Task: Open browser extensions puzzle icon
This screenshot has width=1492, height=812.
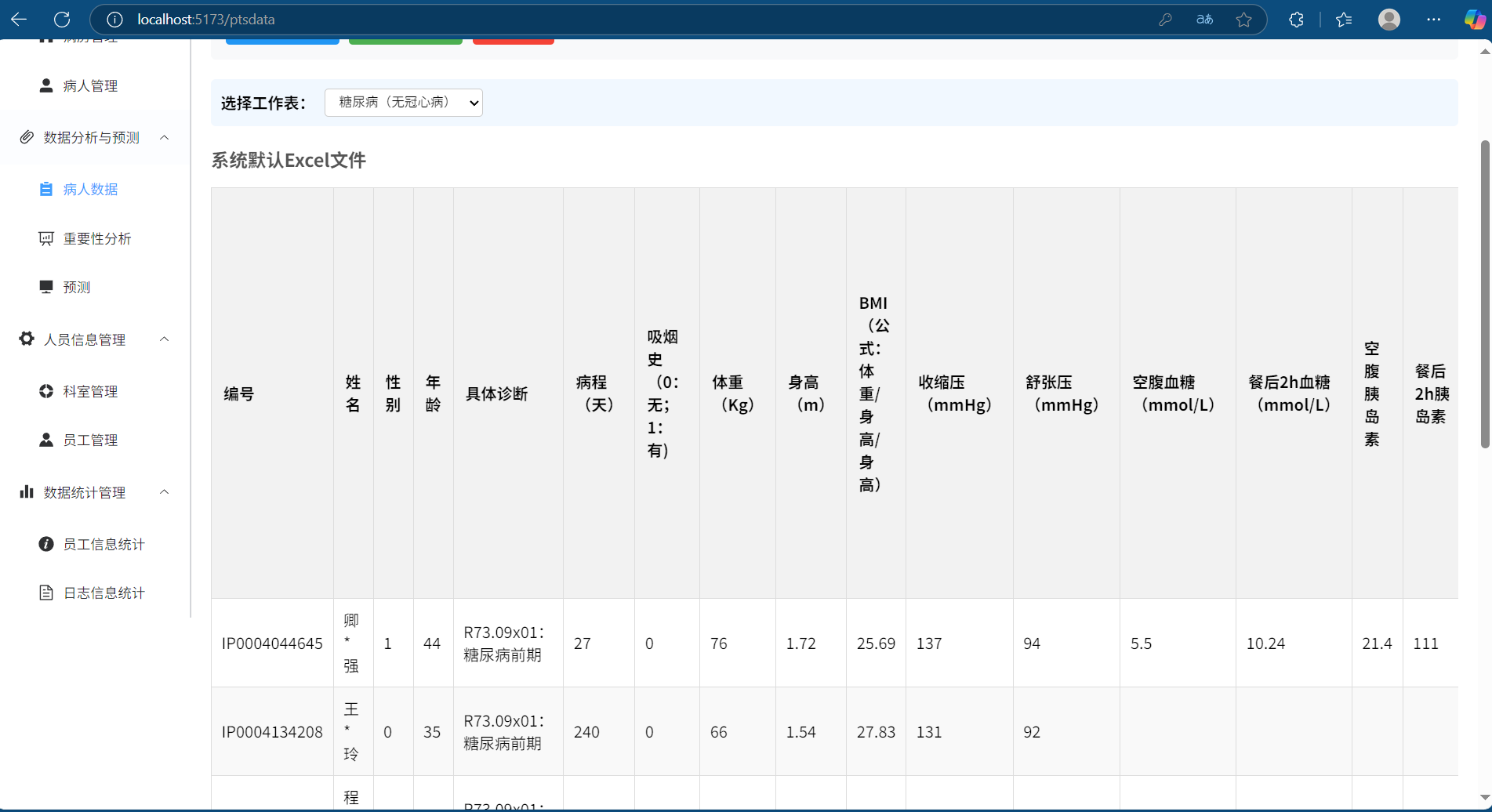Action: (x=1296, y=20)
